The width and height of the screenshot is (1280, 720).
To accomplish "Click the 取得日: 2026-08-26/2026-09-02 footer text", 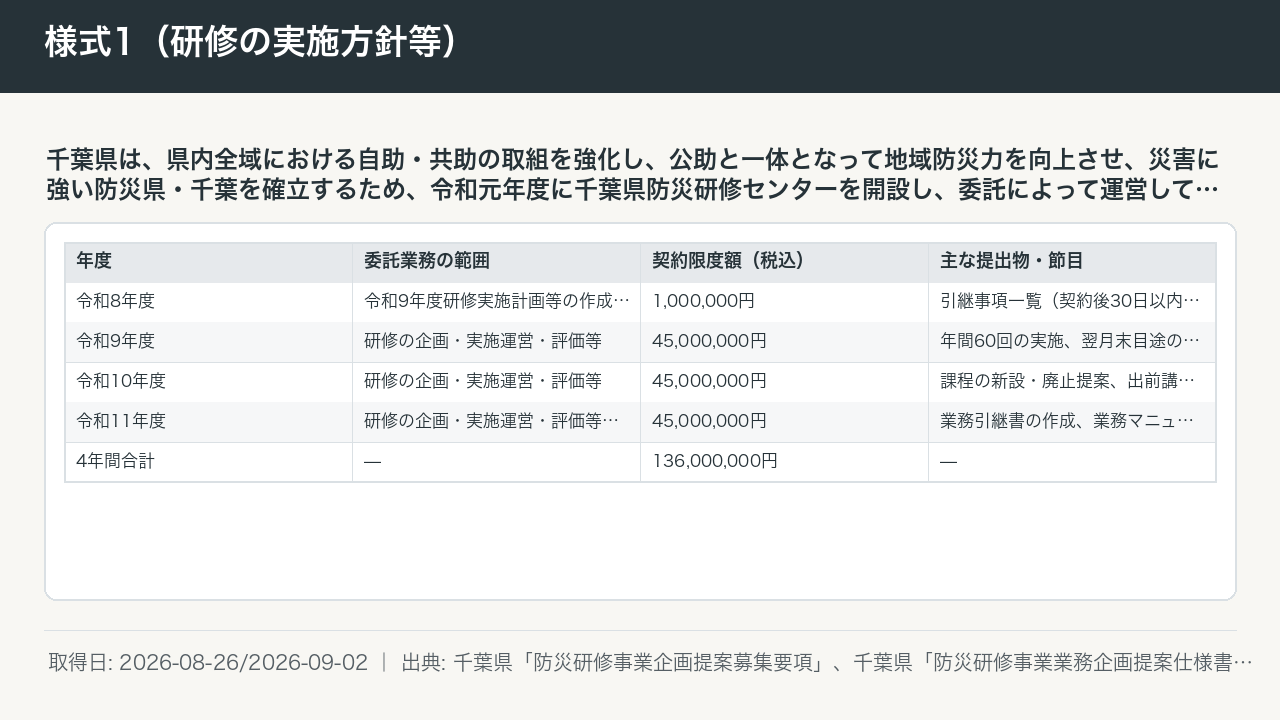I will point(208,662).
